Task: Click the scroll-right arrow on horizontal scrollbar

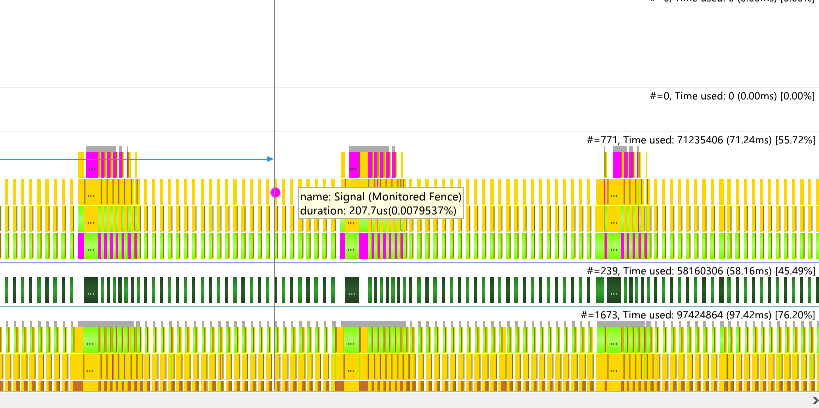Action: point(815,401)
